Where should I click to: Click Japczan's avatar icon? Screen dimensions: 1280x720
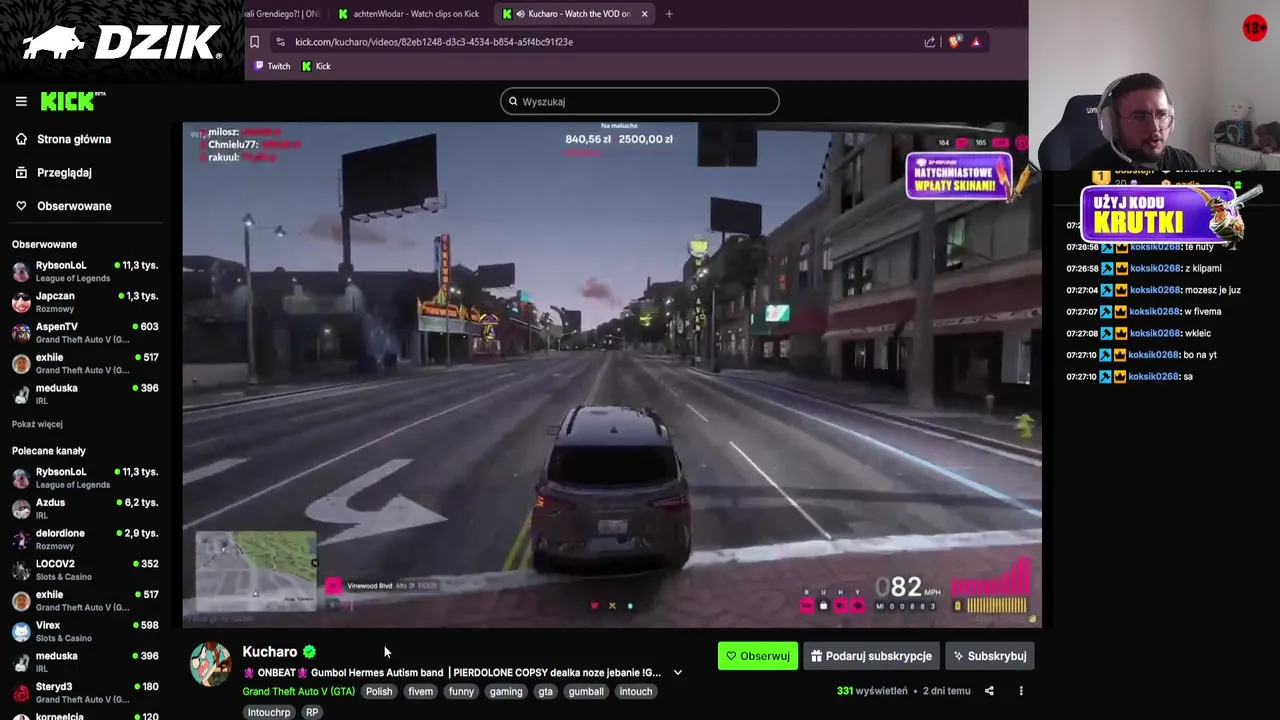[21, 303]
